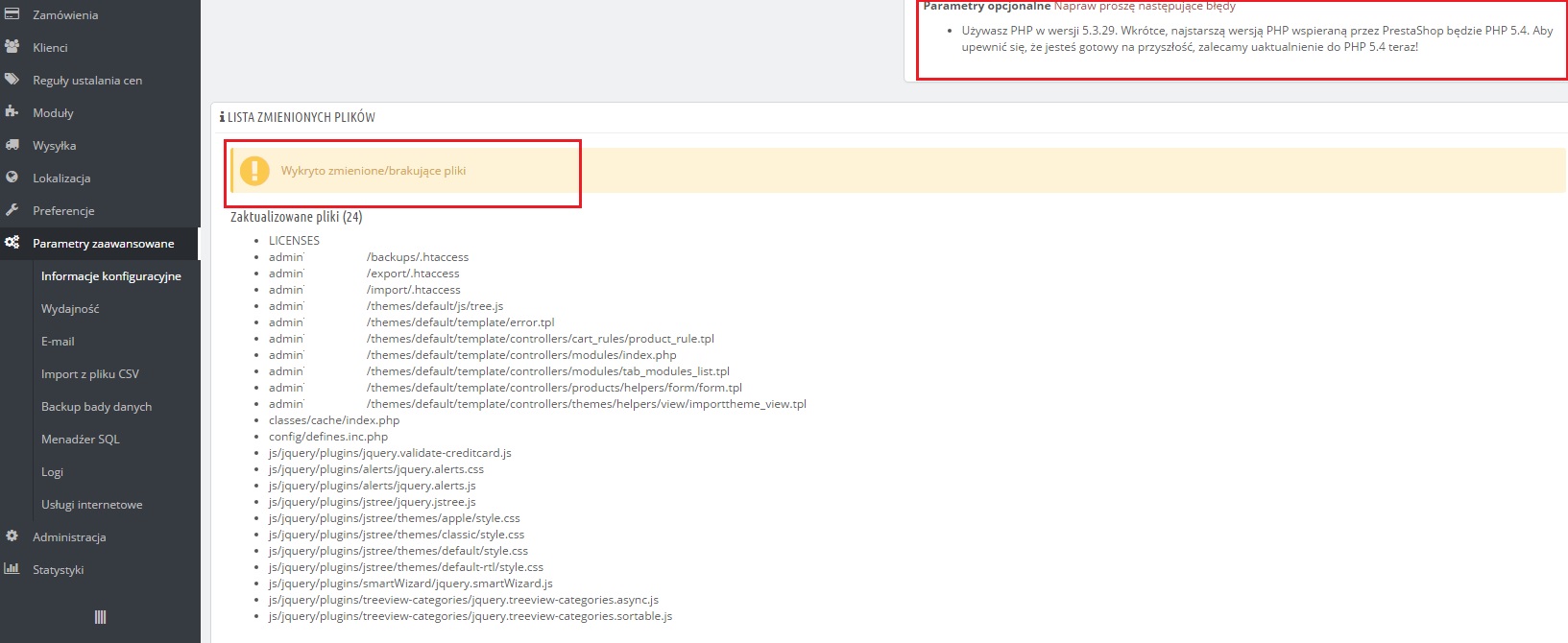Click the Administracja gear icon
This screenshot has width=1568, height=643.
(12, 536)
